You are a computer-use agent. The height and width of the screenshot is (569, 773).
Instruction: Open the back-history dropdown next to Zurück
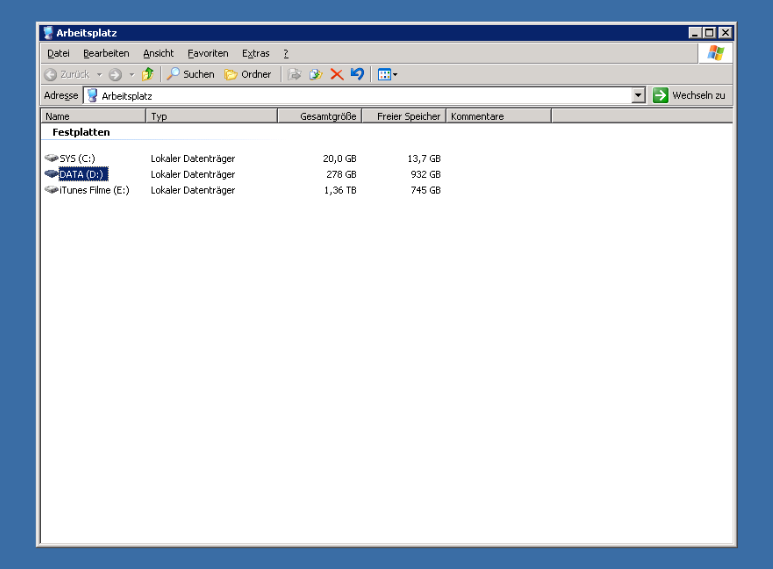(x=99, y=74)
